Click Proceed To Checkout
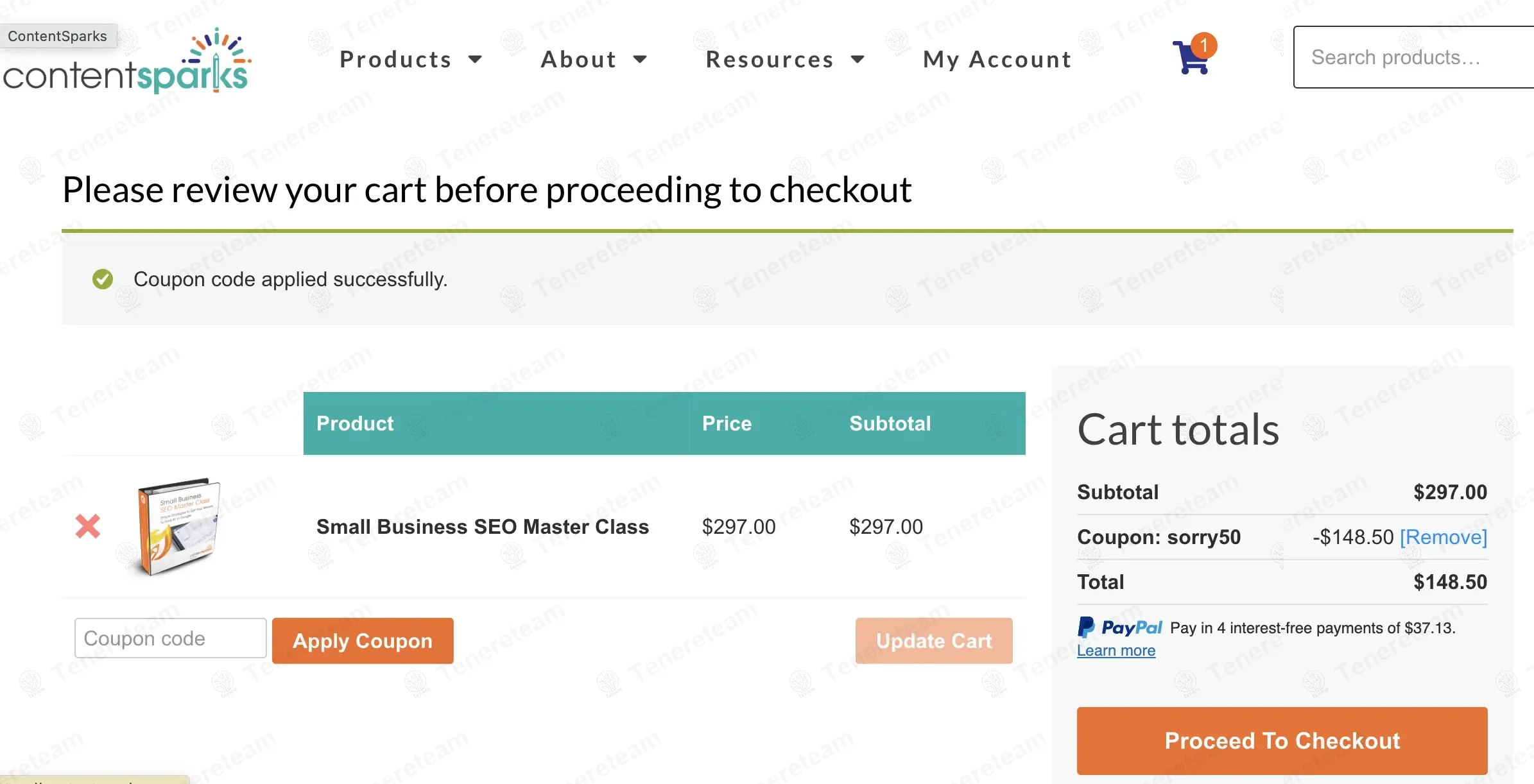Screen dimensions: 1534x784 [x=1282, y=741]
